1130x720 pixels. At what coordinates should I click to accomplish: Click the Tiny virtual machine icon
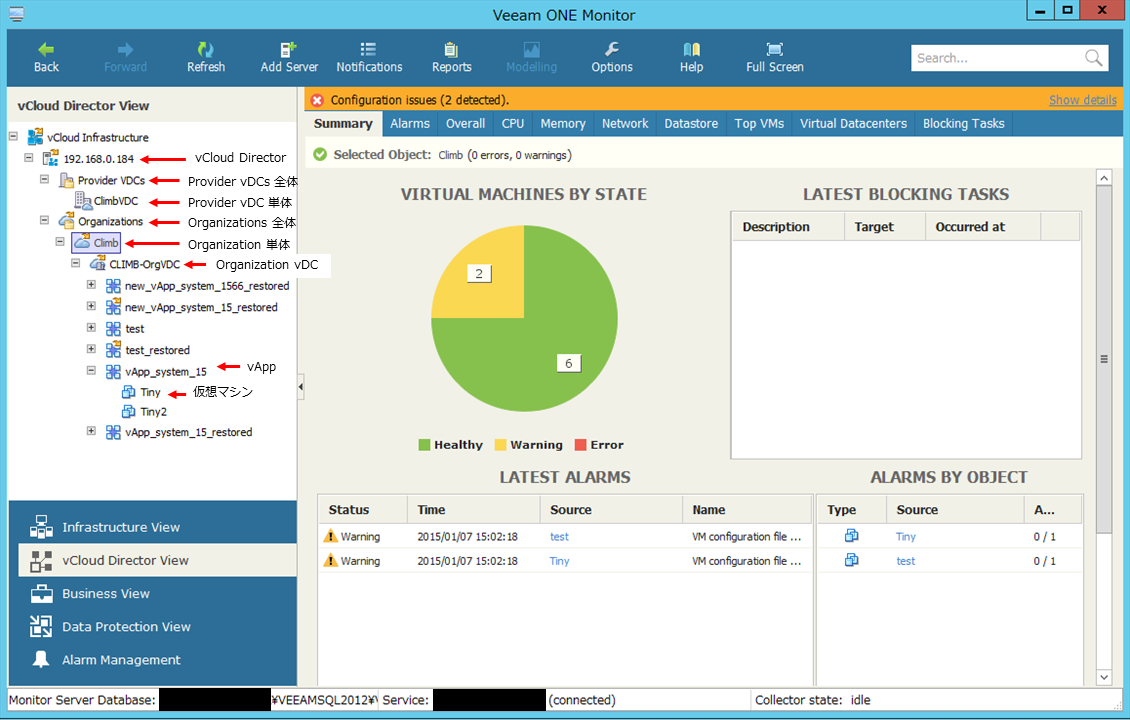point(128,391)
